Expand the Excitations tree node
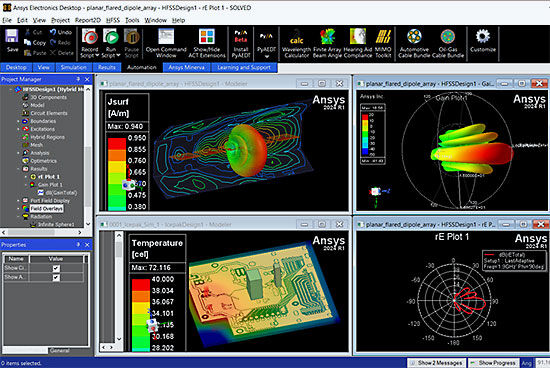The height and width of the screenshot is (368, 550). coord(18,129)
